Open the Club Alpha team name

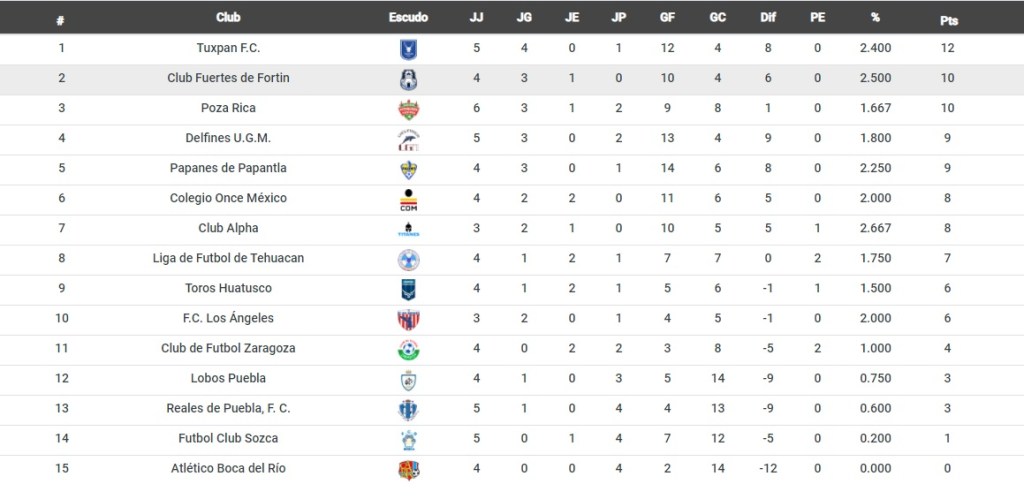(228, 228)
